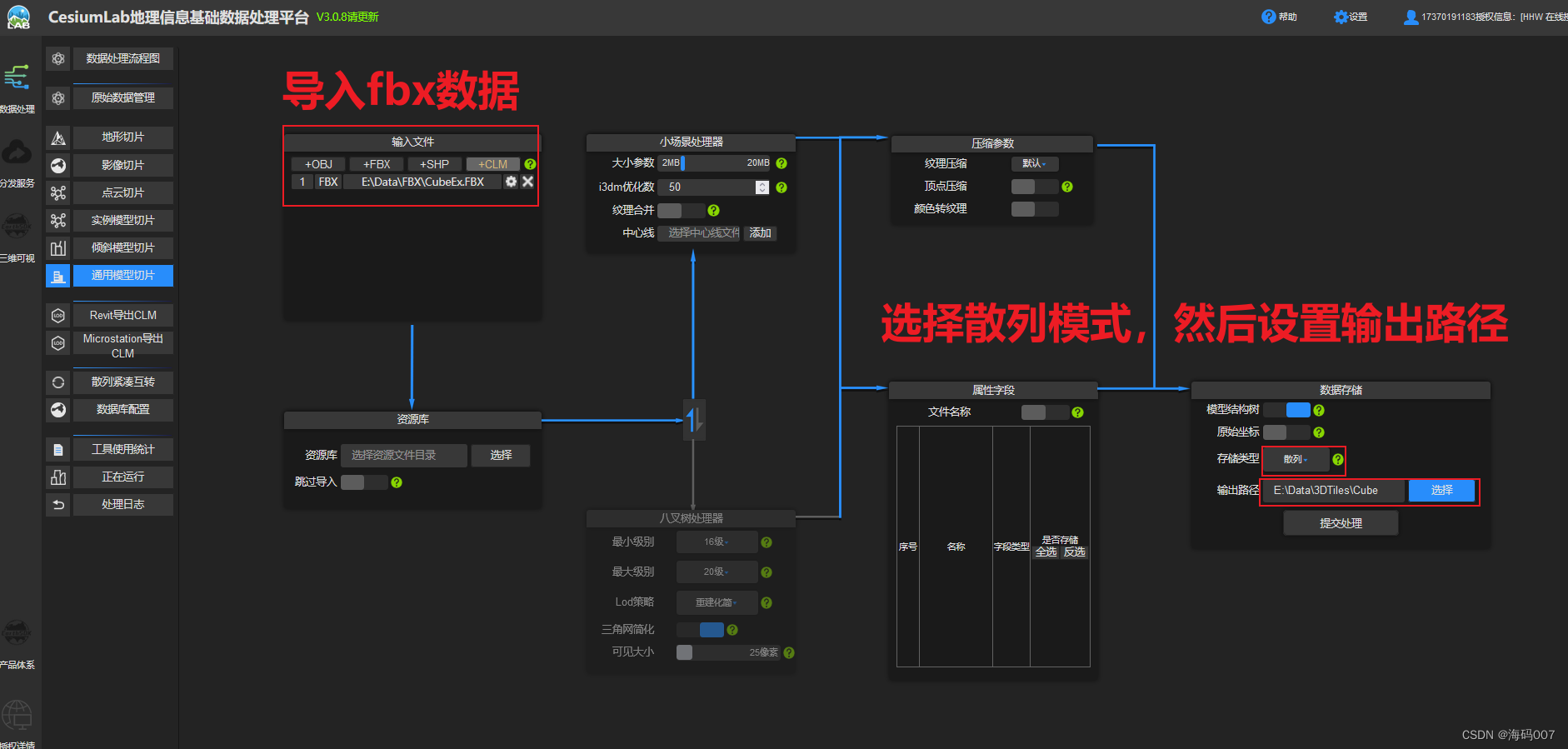Toggle the 原始坐标 switch

tap(1286, 432)
